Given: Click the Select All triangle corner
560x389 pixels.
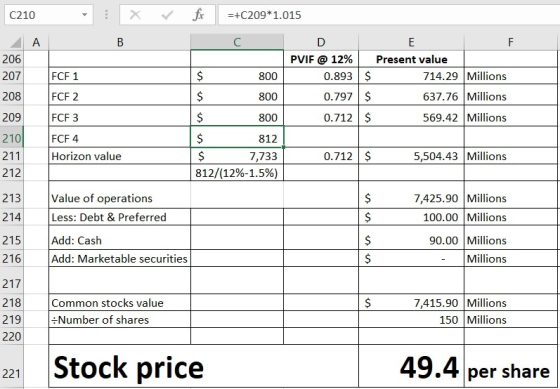Looking at the screenshot, I should [x=15, y=43].
